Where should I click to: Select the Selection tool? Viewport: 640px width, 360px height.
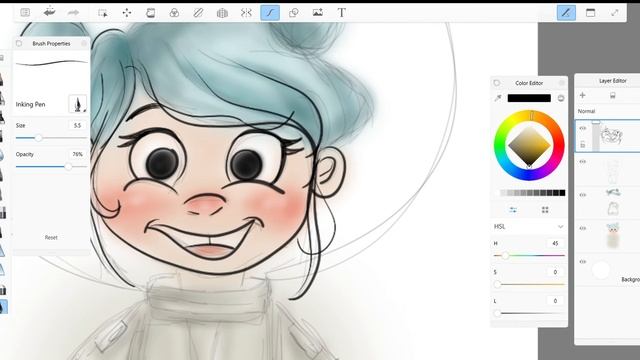click(102, 13)
